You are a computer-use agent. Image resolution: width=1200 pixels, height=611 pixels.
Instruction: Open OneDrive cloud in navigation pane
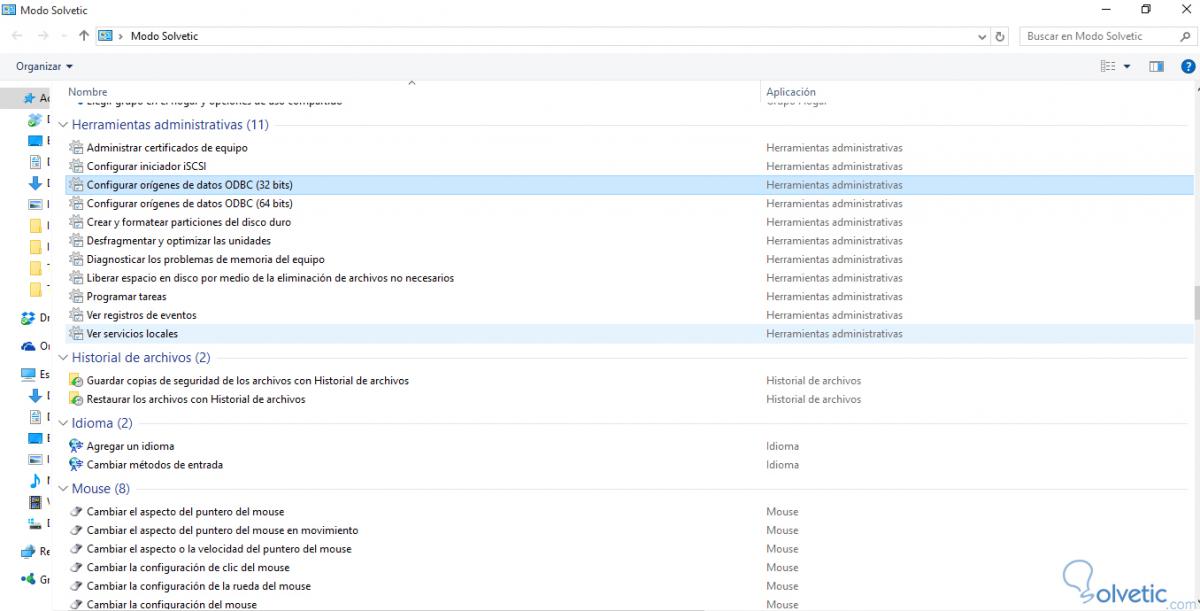[x=30, y=346]
